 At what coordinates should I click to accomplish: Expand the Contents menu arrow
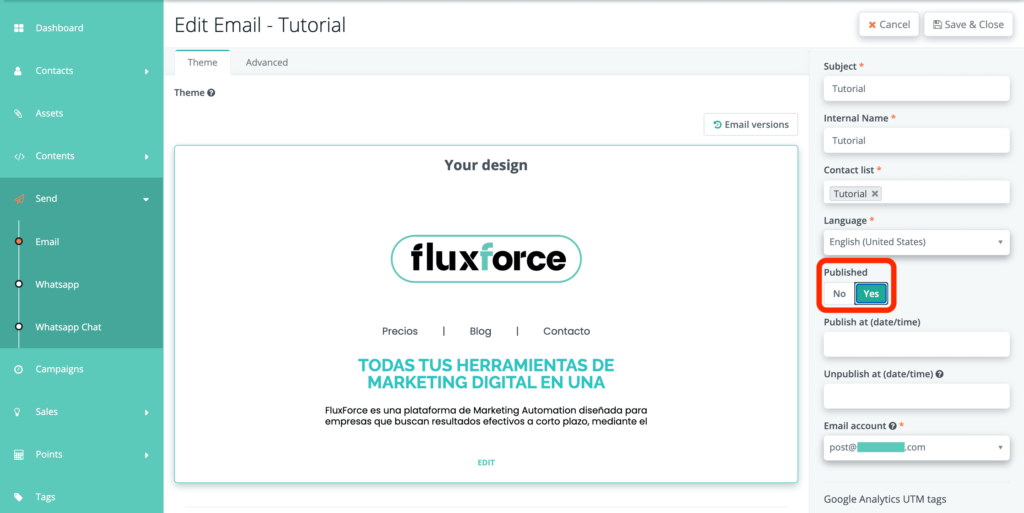point(146,157)
